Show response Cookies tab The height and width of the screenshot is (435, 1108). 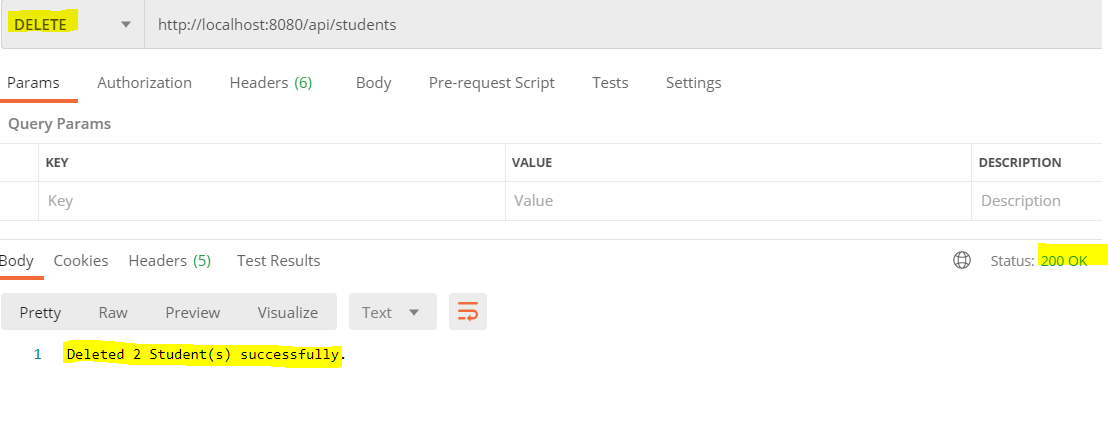tap(81, 260)
